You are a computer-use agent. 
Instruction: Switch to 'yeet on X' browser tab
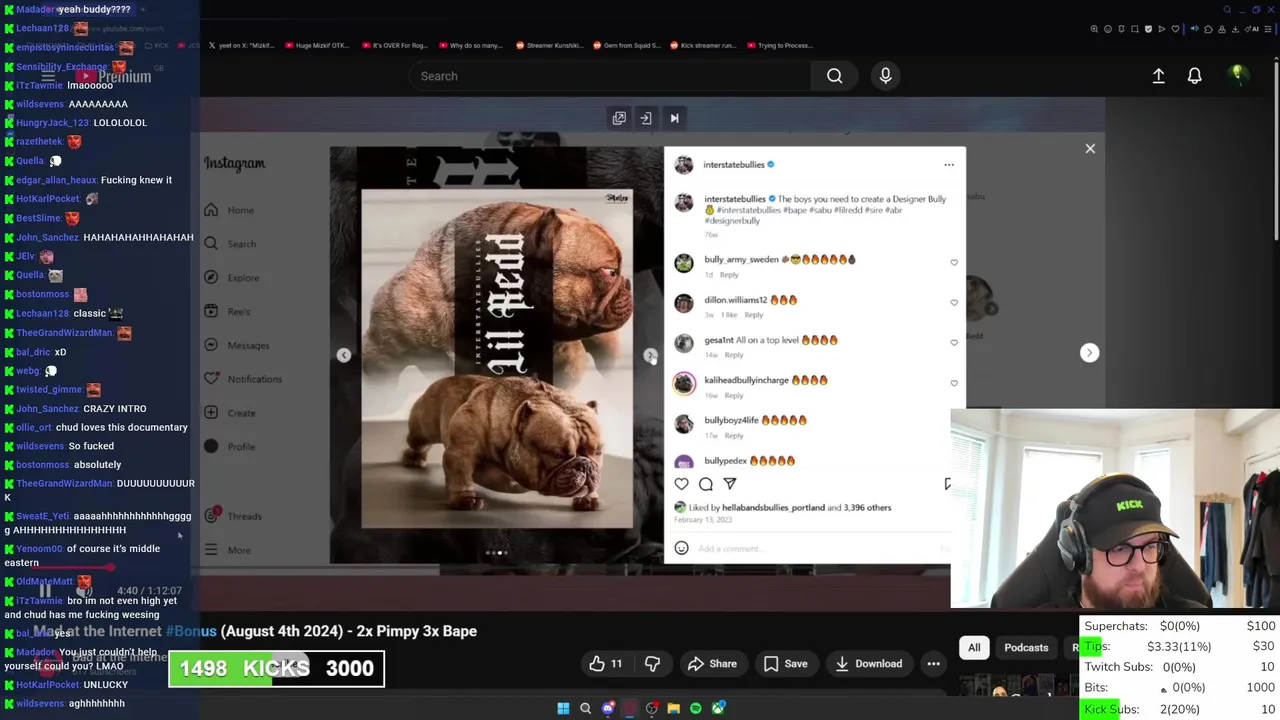tap(240, 45)
